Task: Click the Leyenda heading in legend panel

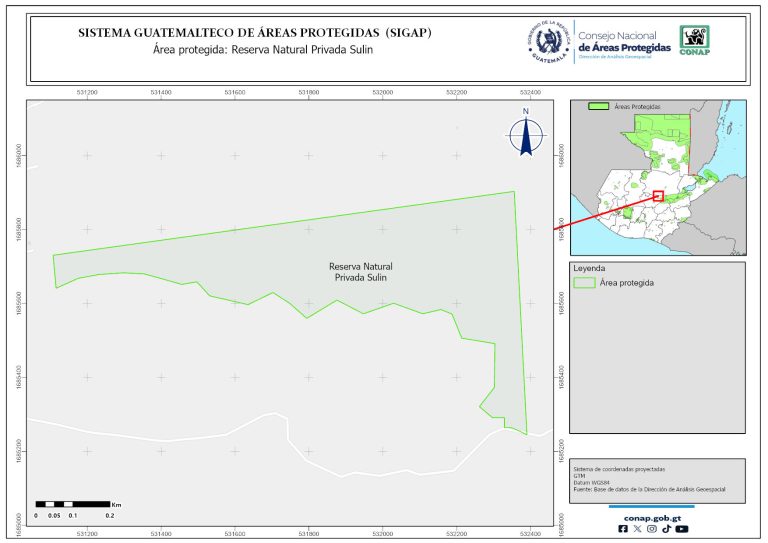Action: (x=589, y=269)
